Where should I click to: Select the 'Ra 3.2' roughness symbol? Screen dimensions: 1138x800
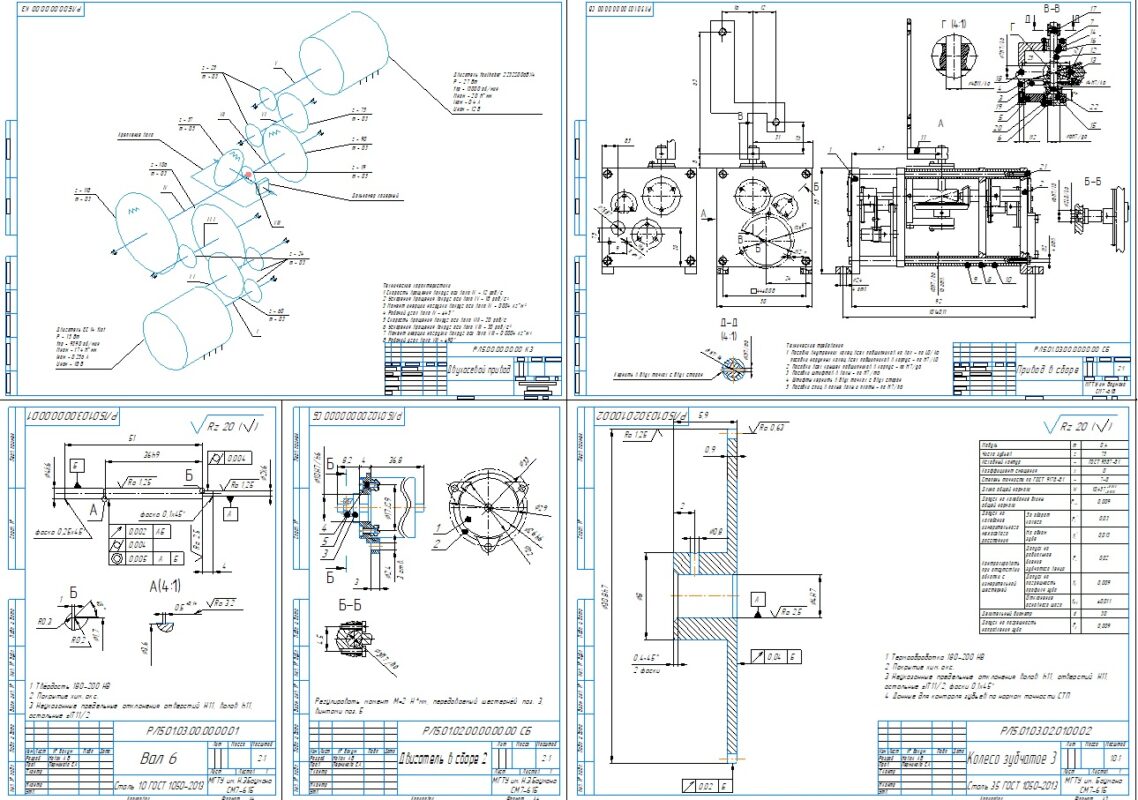click(220, 603)
